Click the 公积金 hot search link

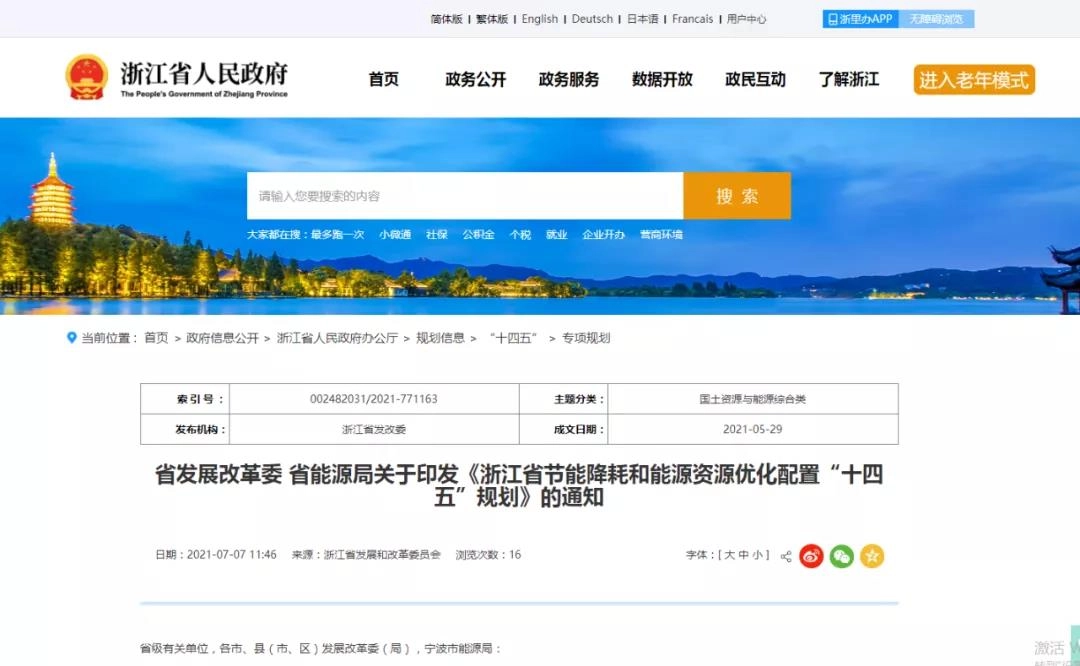[x=478, y=235]
